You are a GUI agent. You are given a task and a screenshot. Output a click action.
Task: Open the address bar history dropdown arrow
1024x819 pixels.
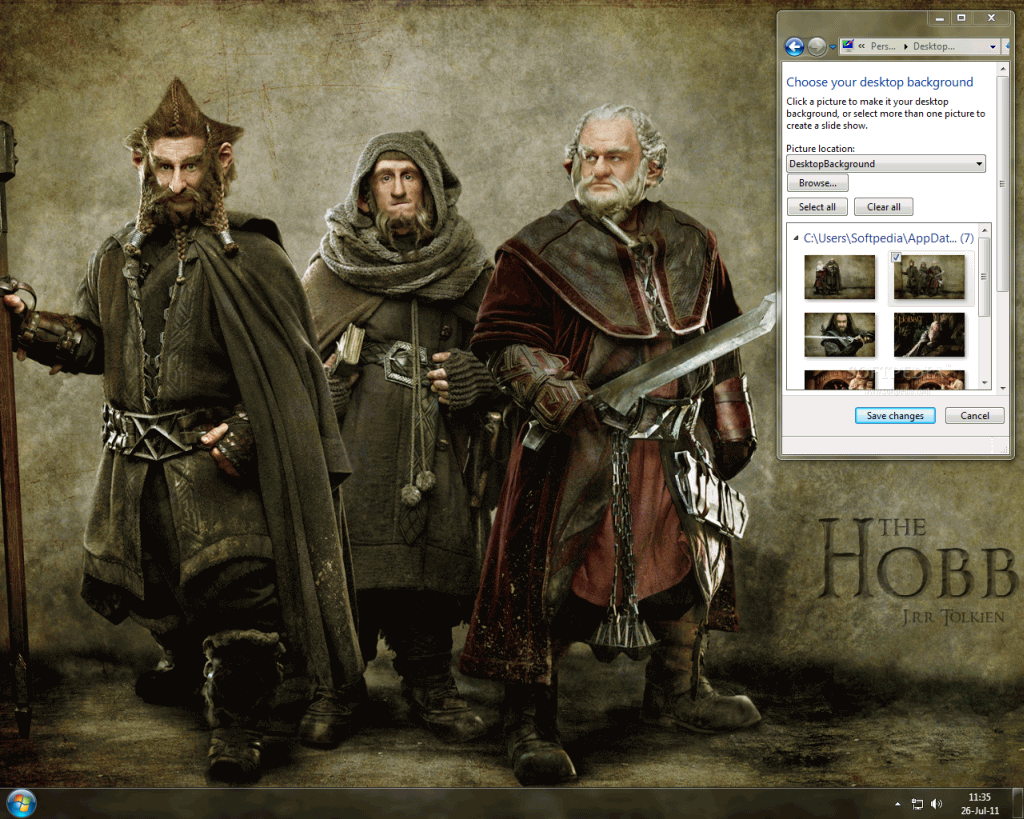(993, 46)
